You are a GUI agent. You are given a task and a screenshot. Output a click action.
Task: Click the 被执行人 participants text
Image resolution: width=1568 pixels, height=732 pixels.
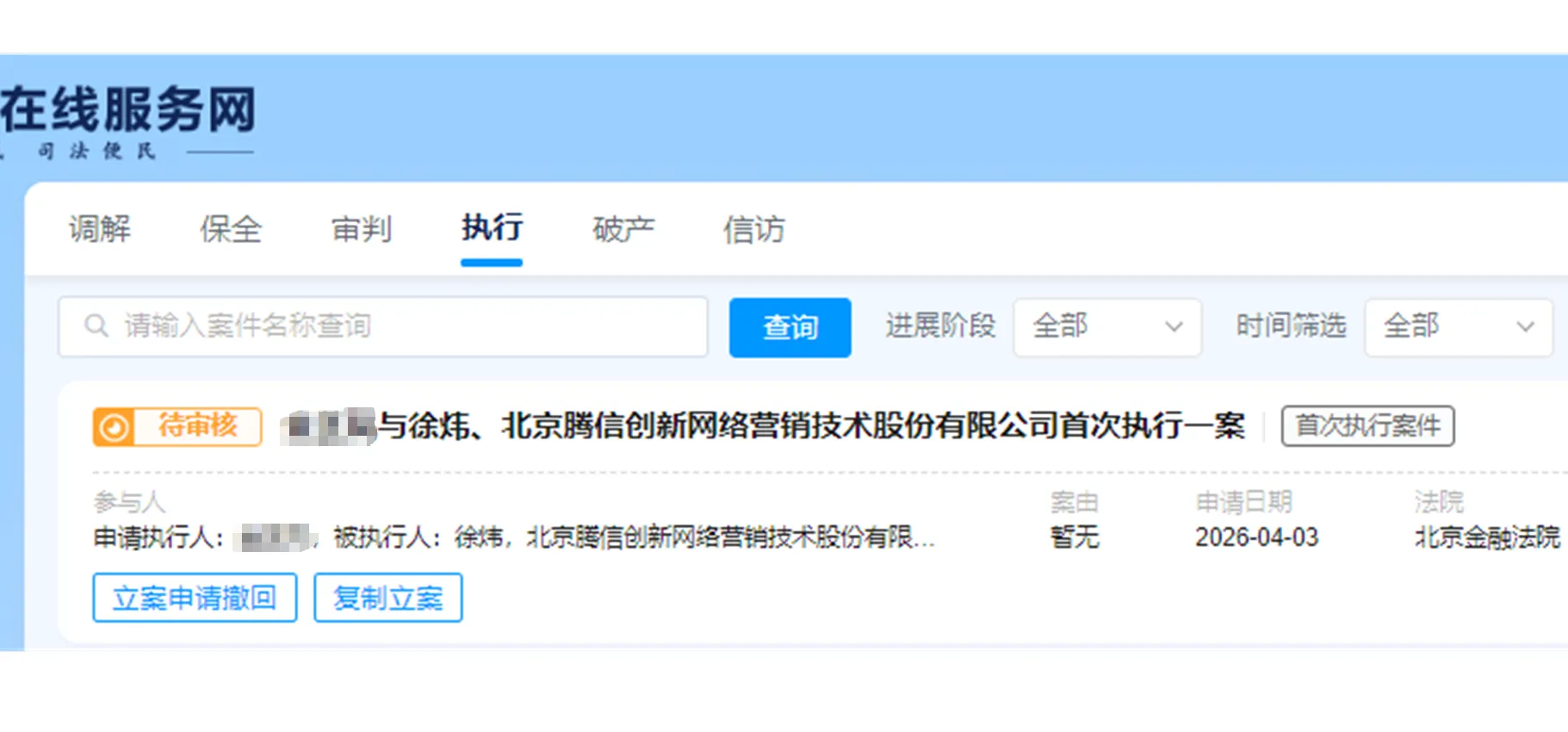click(x=634, y=537)
